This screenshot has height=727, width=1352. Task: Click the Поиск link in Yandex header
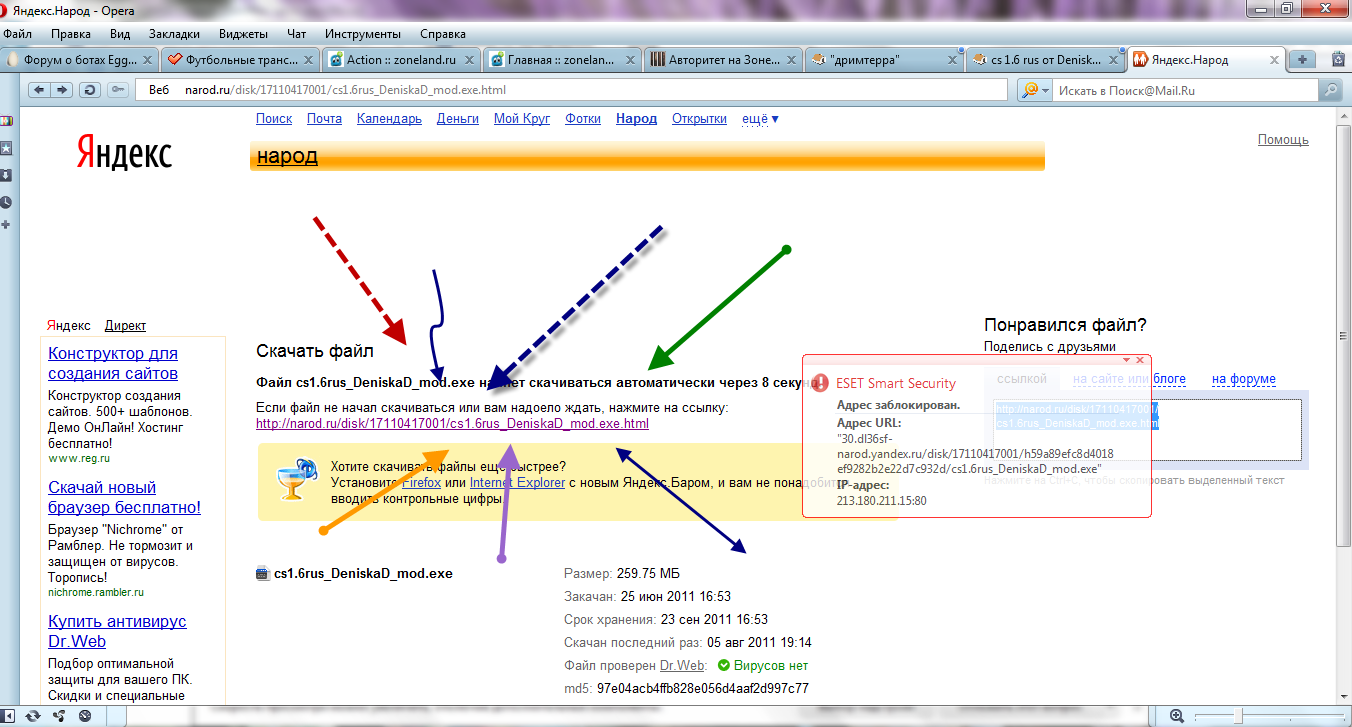[x=274, y=119]
